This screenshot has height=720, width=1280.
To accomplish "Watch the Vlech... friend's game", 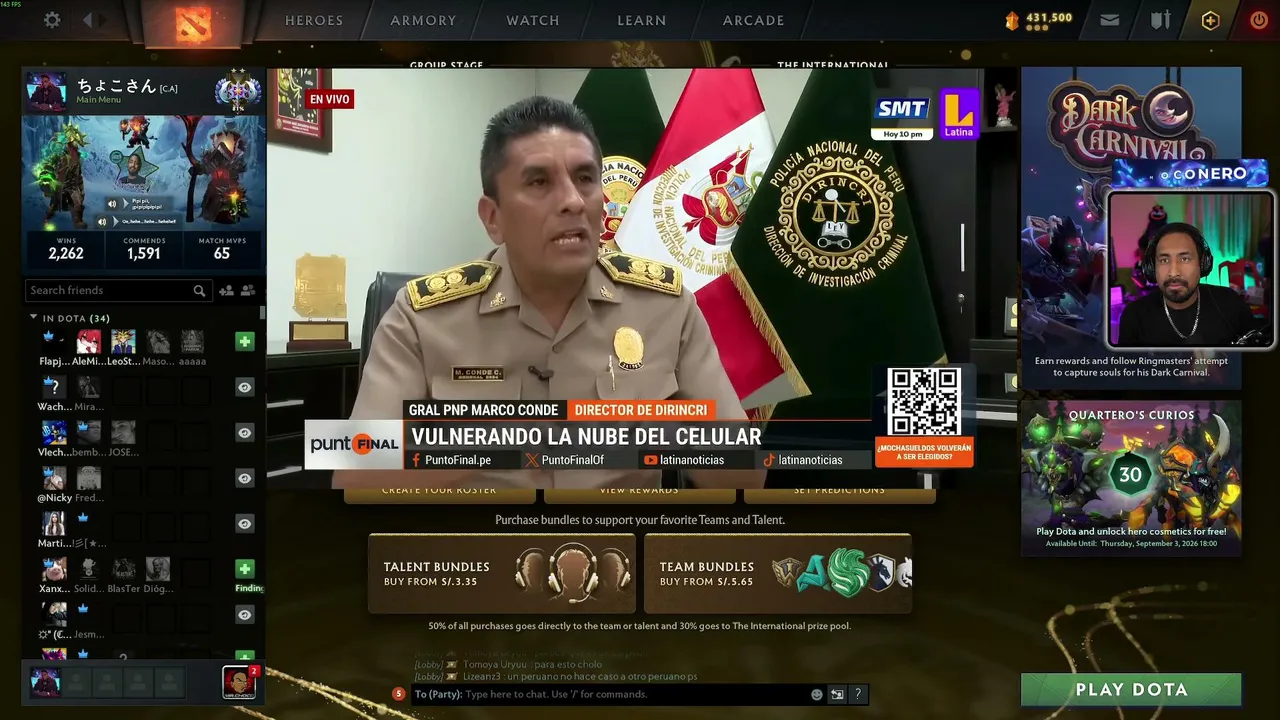I will coord(245,433).
